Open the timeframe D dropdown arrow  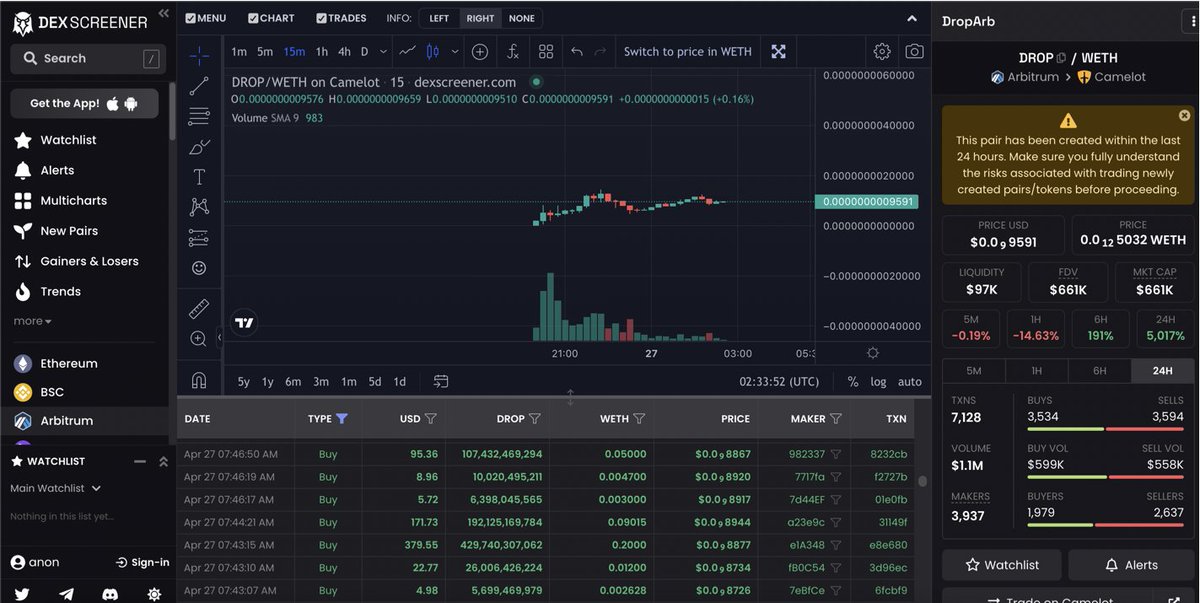(384, 51)
